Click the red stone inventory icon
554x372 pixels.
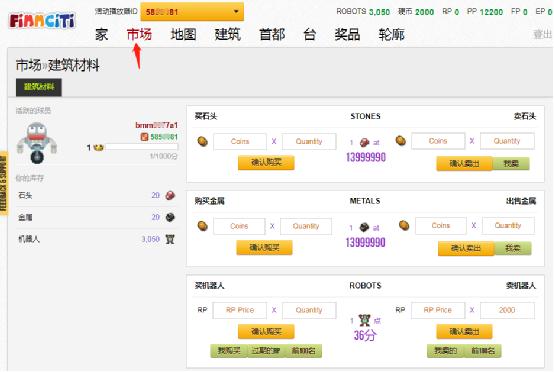170,195
